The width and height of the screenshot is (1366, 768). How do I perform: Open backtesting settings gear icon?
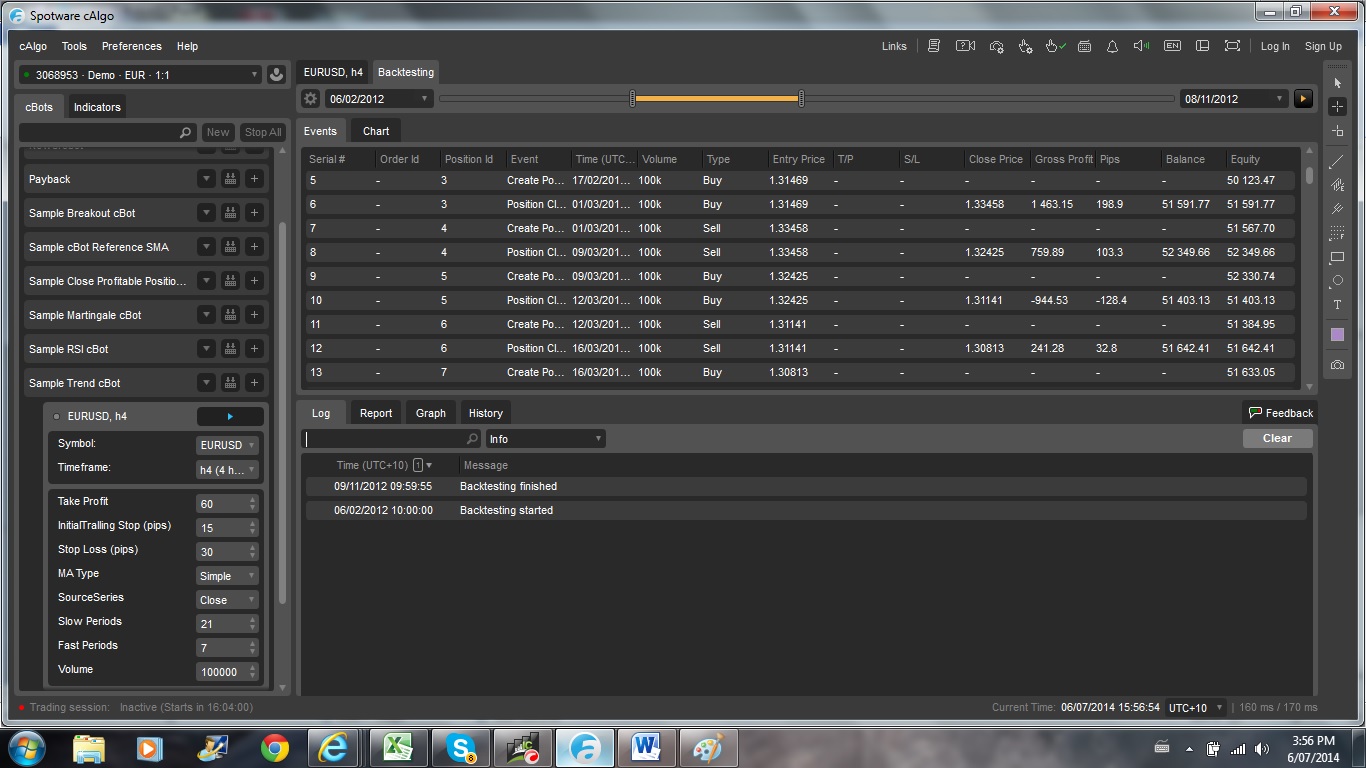click(x=310, y=99)
